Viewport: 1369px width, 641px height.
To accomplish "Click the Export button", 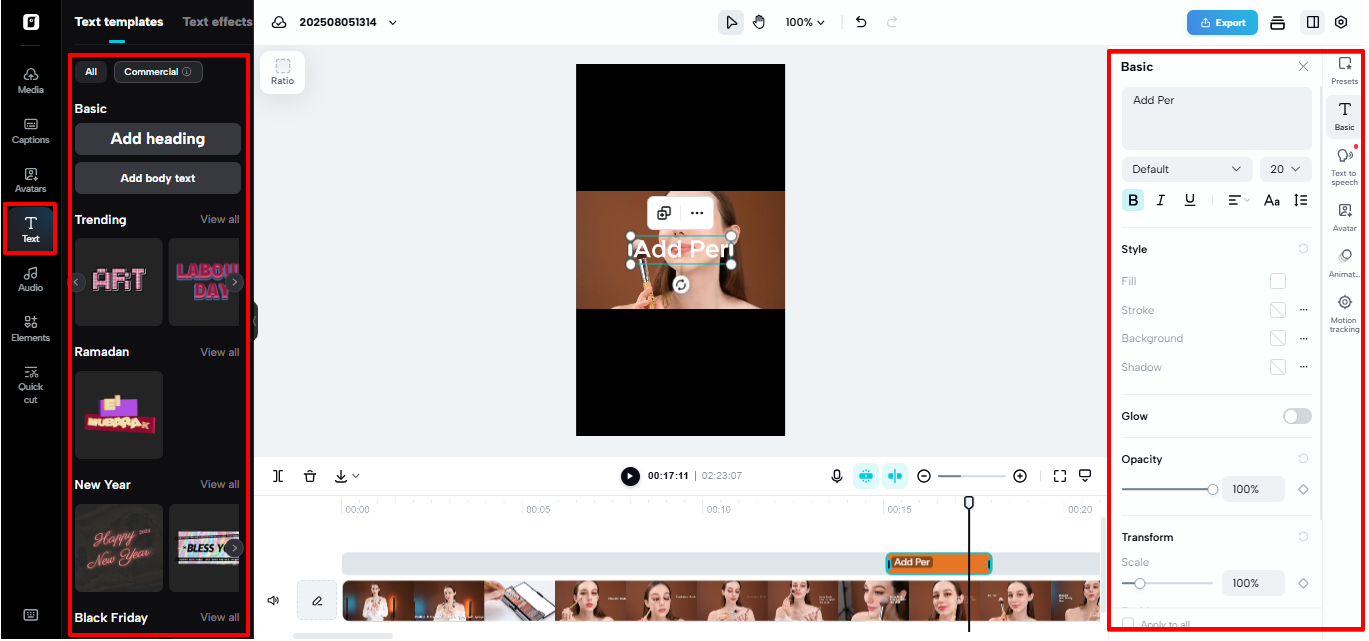I will 1221,21.
